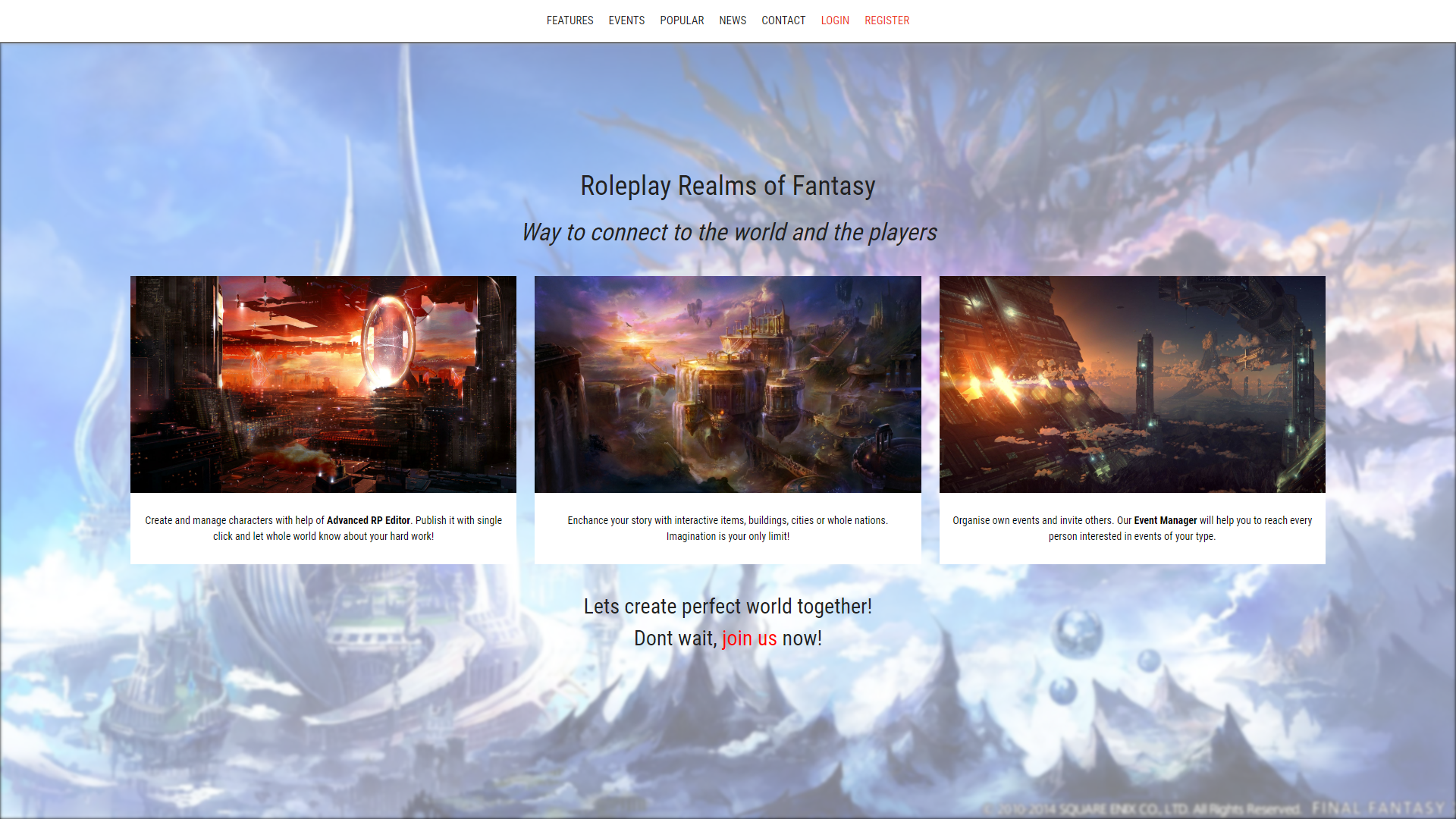Image resolution: width=1456 pixels, height=819 pixels.
Task: Click the 'Roleplay Realms of Fantasy' heading
Action: tap(728, 186)
